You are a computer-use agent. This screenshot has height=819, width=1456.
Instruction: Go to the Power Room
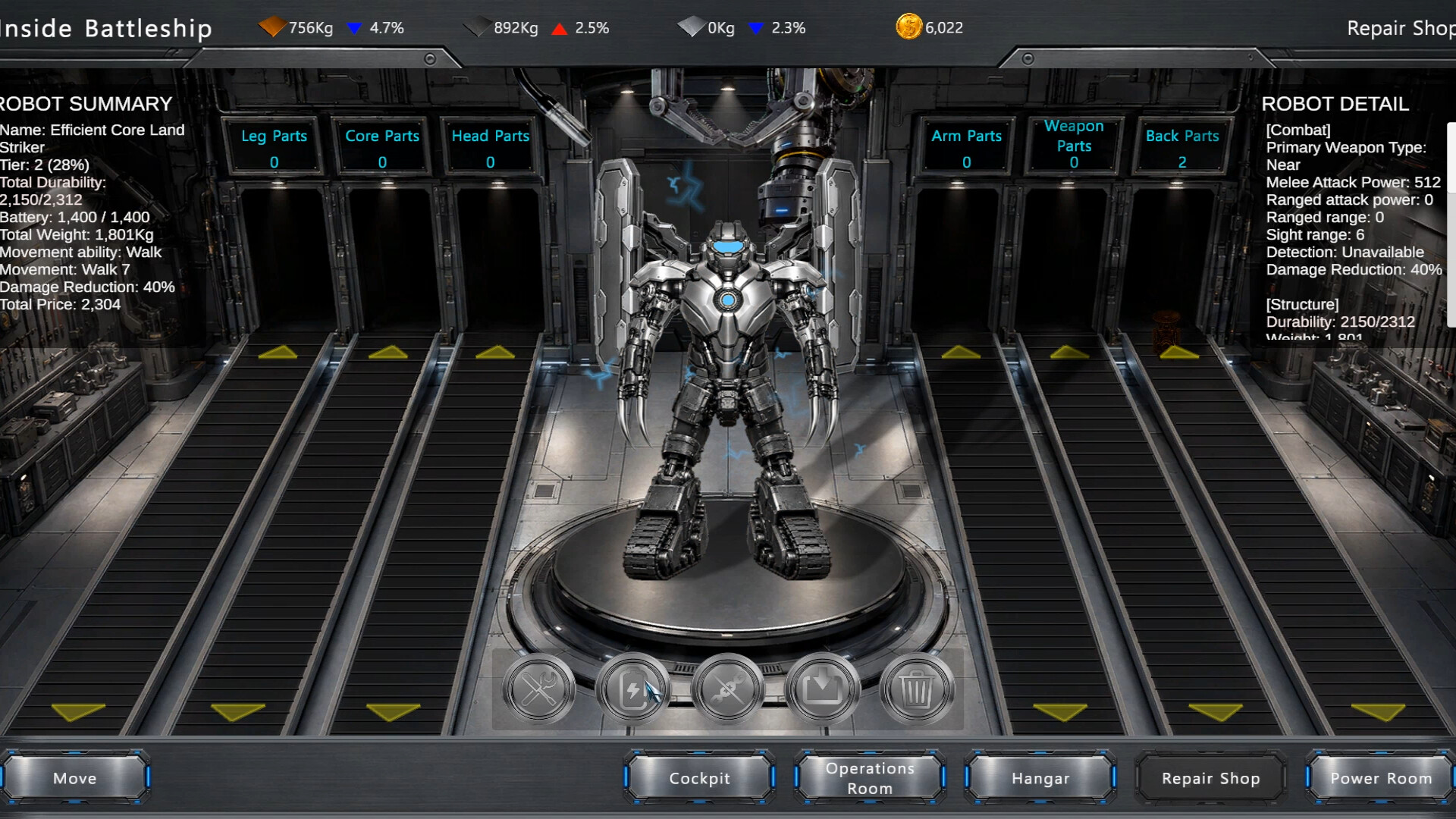point(1381,777)
